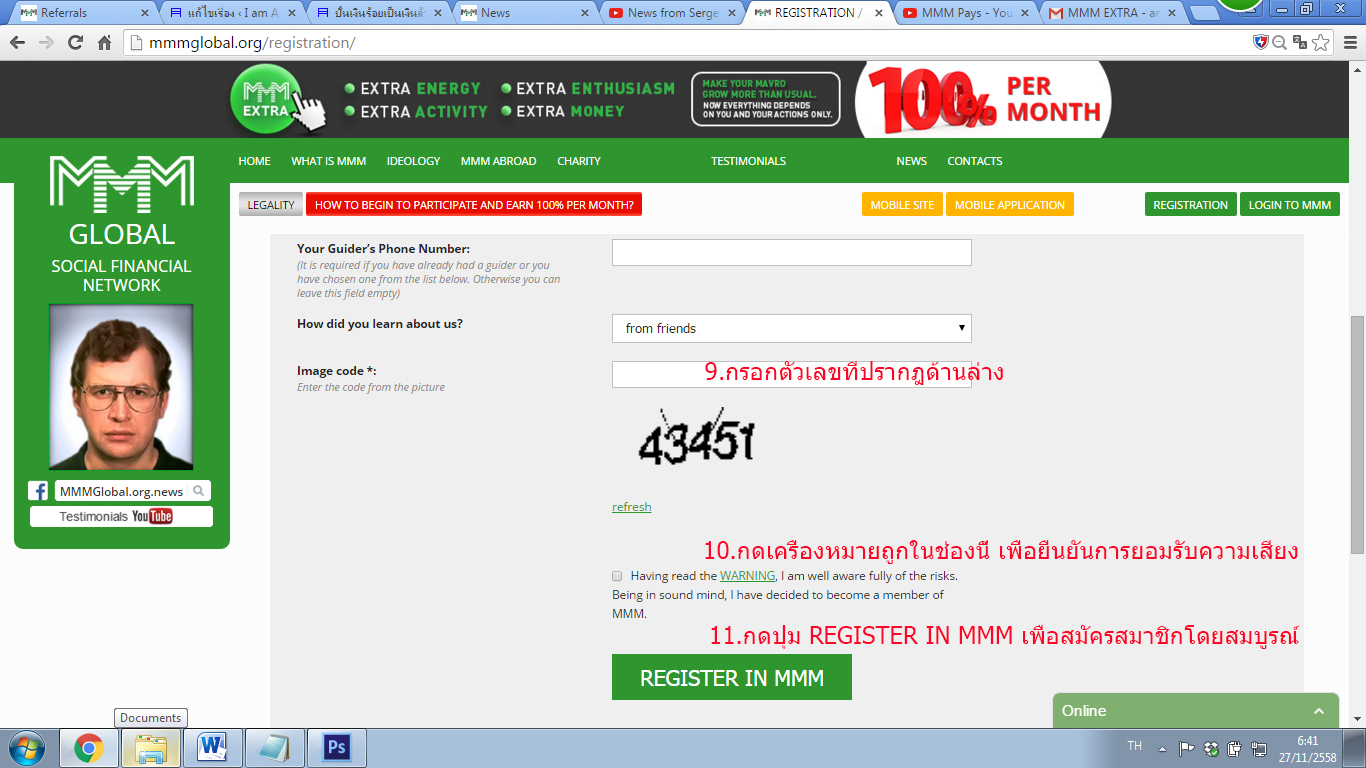Click the shield extension icon in address bar

(1261, 43)
